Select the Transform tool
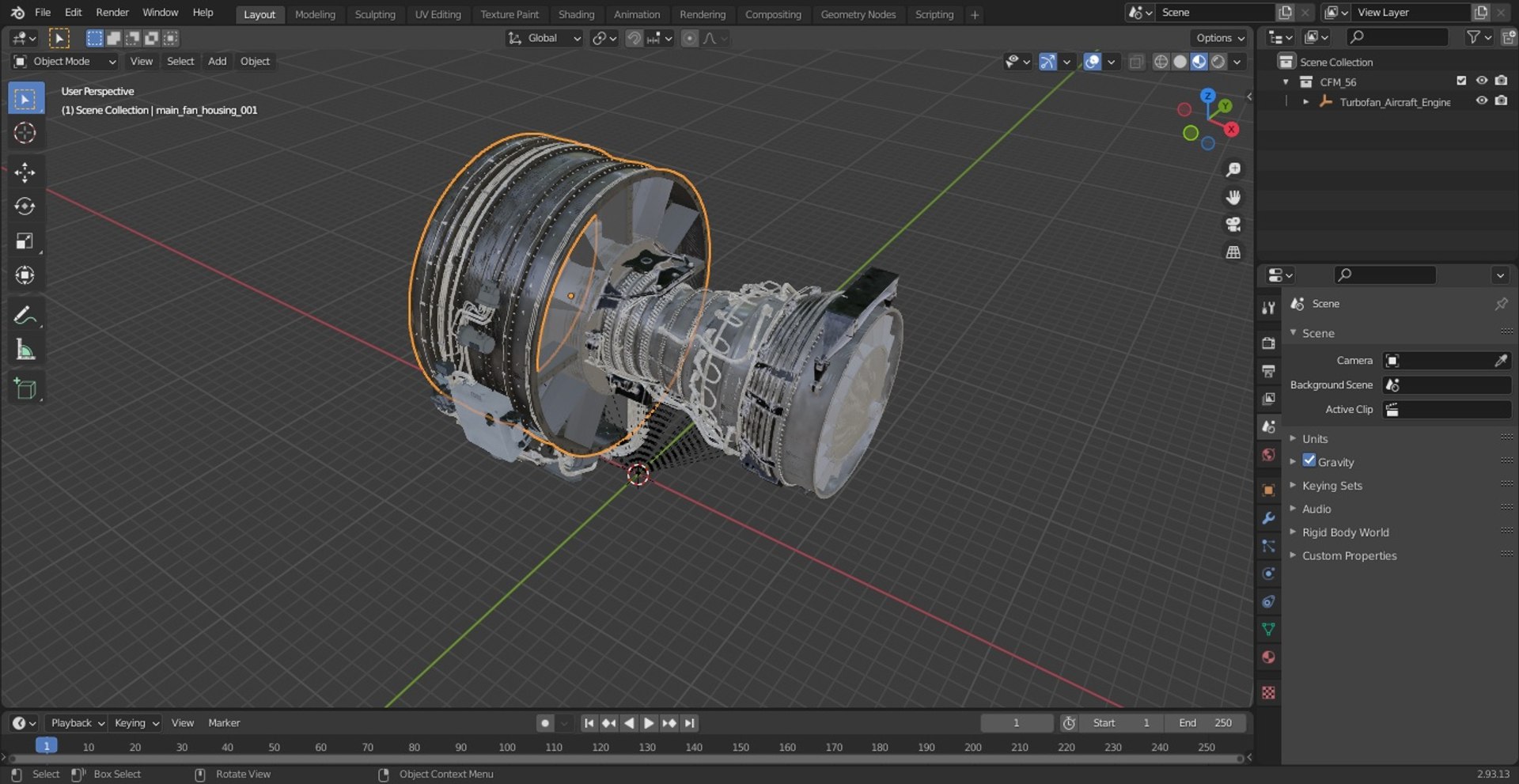 point(25,275)
